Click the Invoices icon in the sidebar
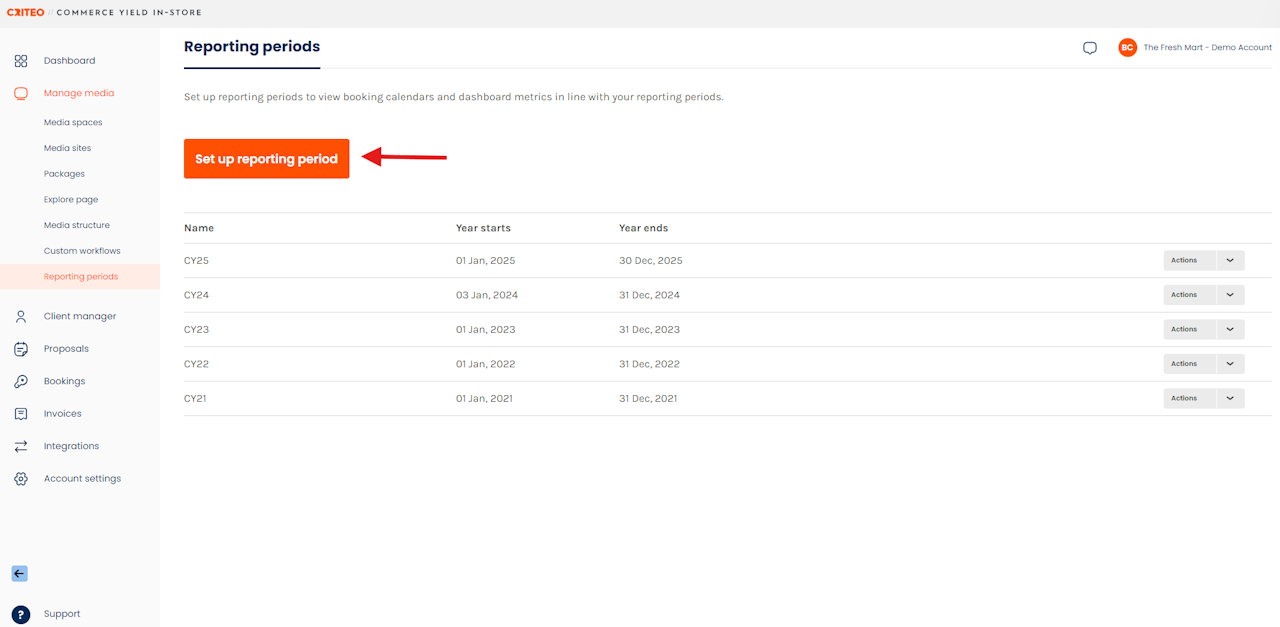1280x627 pixels. [21, 414]
